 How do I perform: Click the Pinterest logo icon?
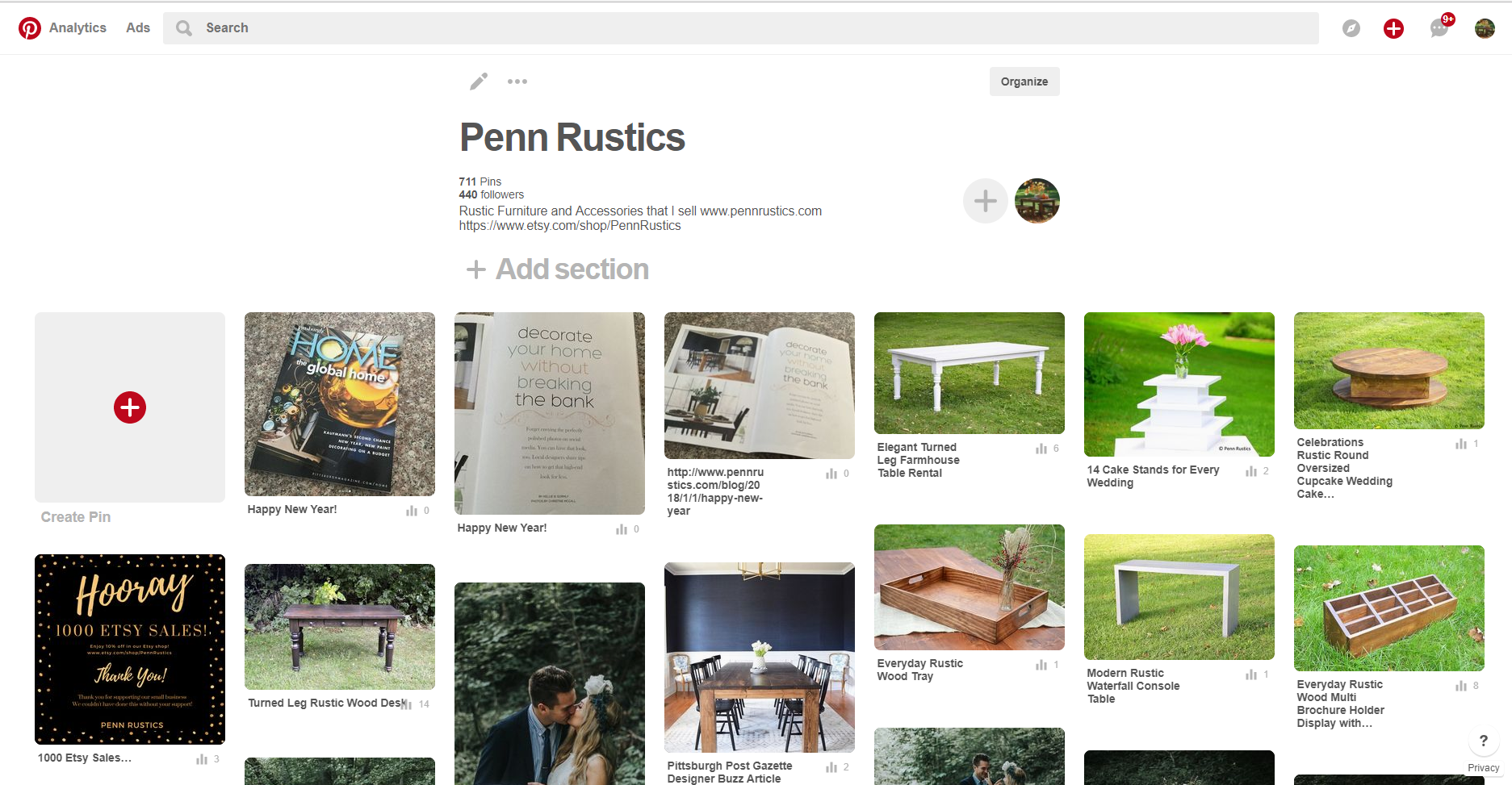point(30,28)
